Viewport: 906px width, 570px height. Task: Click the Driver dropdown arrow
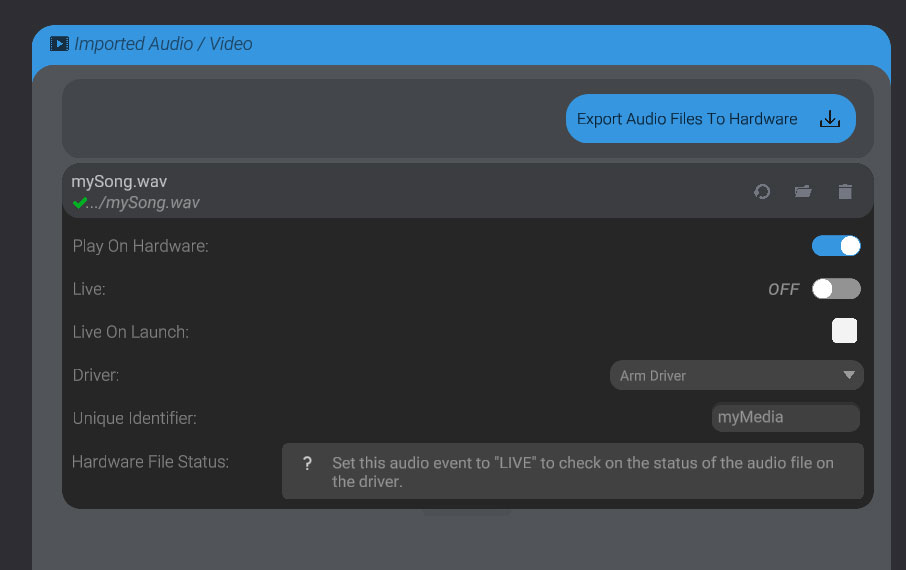(849, 375)
